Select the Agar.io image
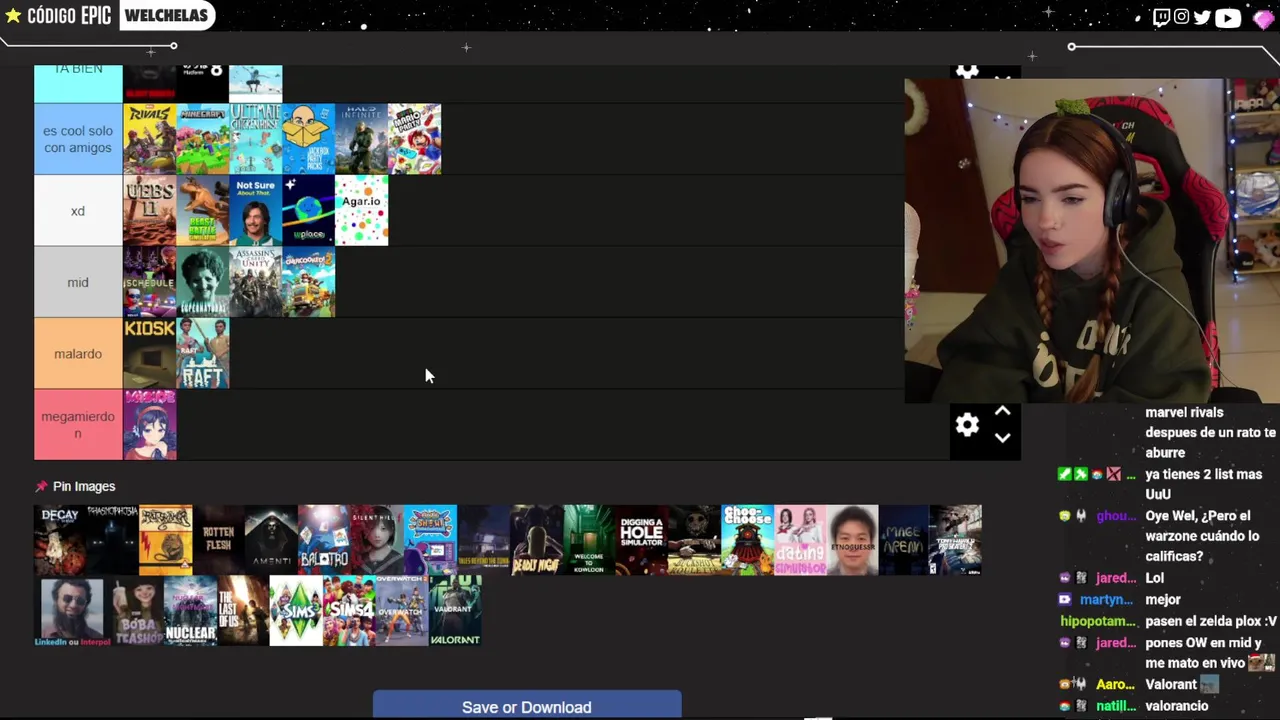 [x=361, y=211]
